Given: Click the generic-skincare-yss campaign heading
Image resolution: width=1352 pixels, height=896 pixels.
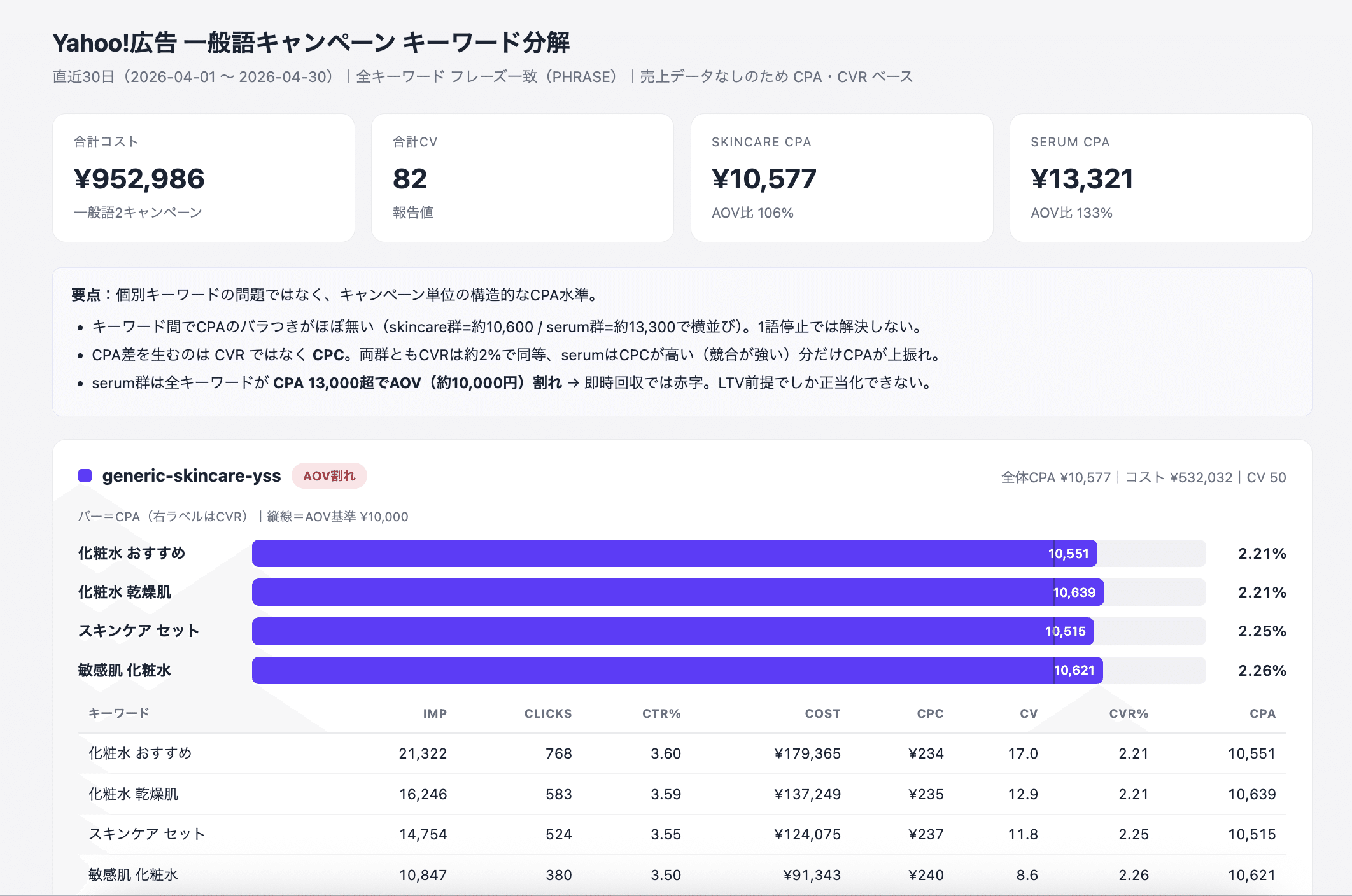Looking at the screenshot, I should [192, 476].
